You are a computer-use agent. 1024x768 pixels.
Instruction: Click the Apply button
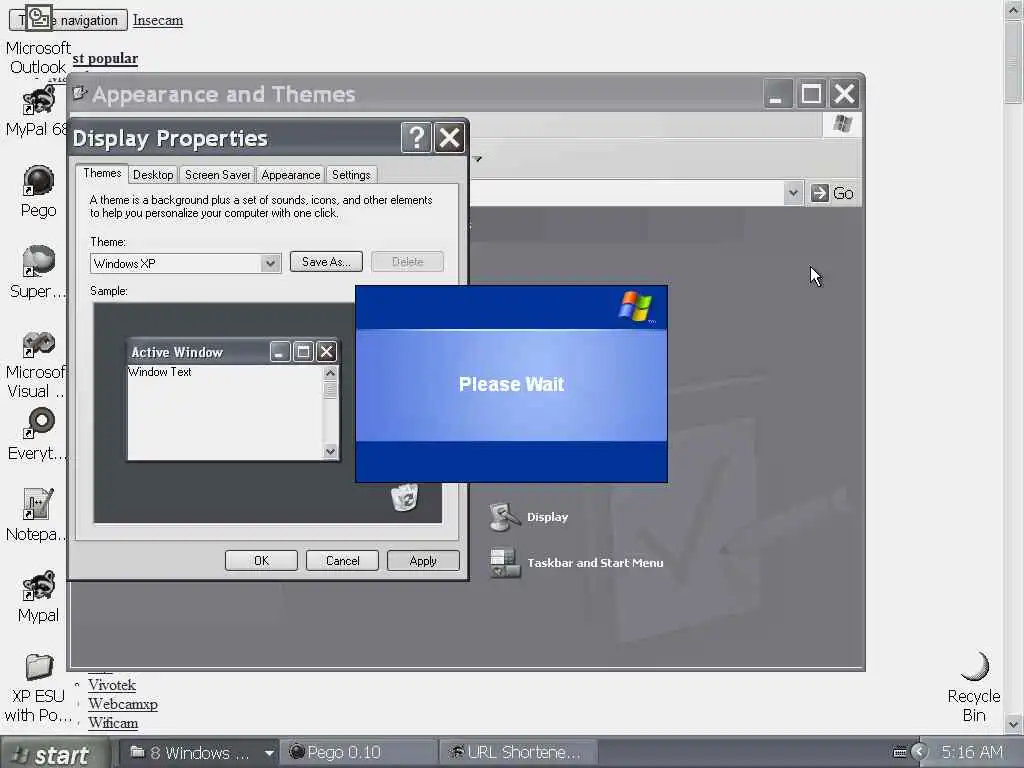[x=423, y=560]
